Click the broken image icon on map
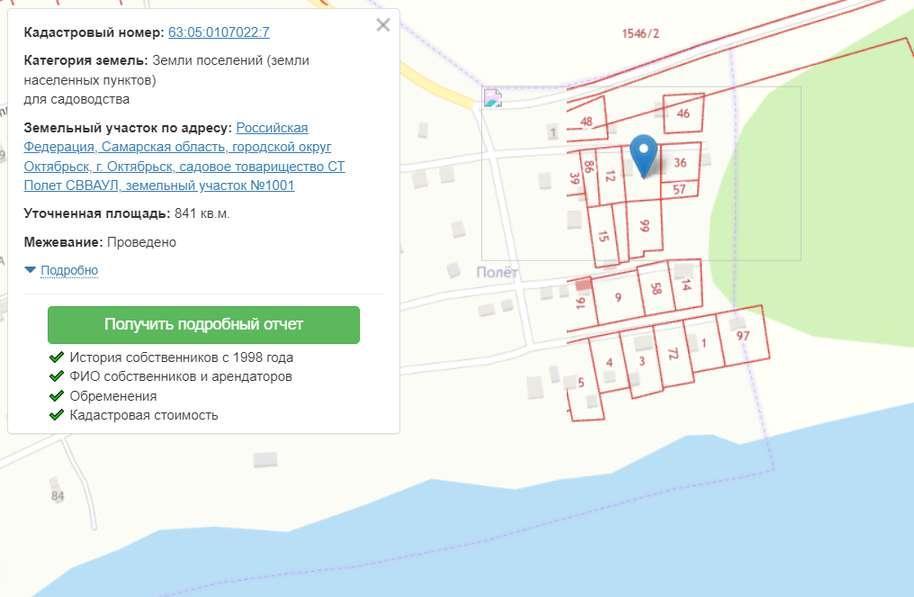Screen dimensions: 914x597 493,98
